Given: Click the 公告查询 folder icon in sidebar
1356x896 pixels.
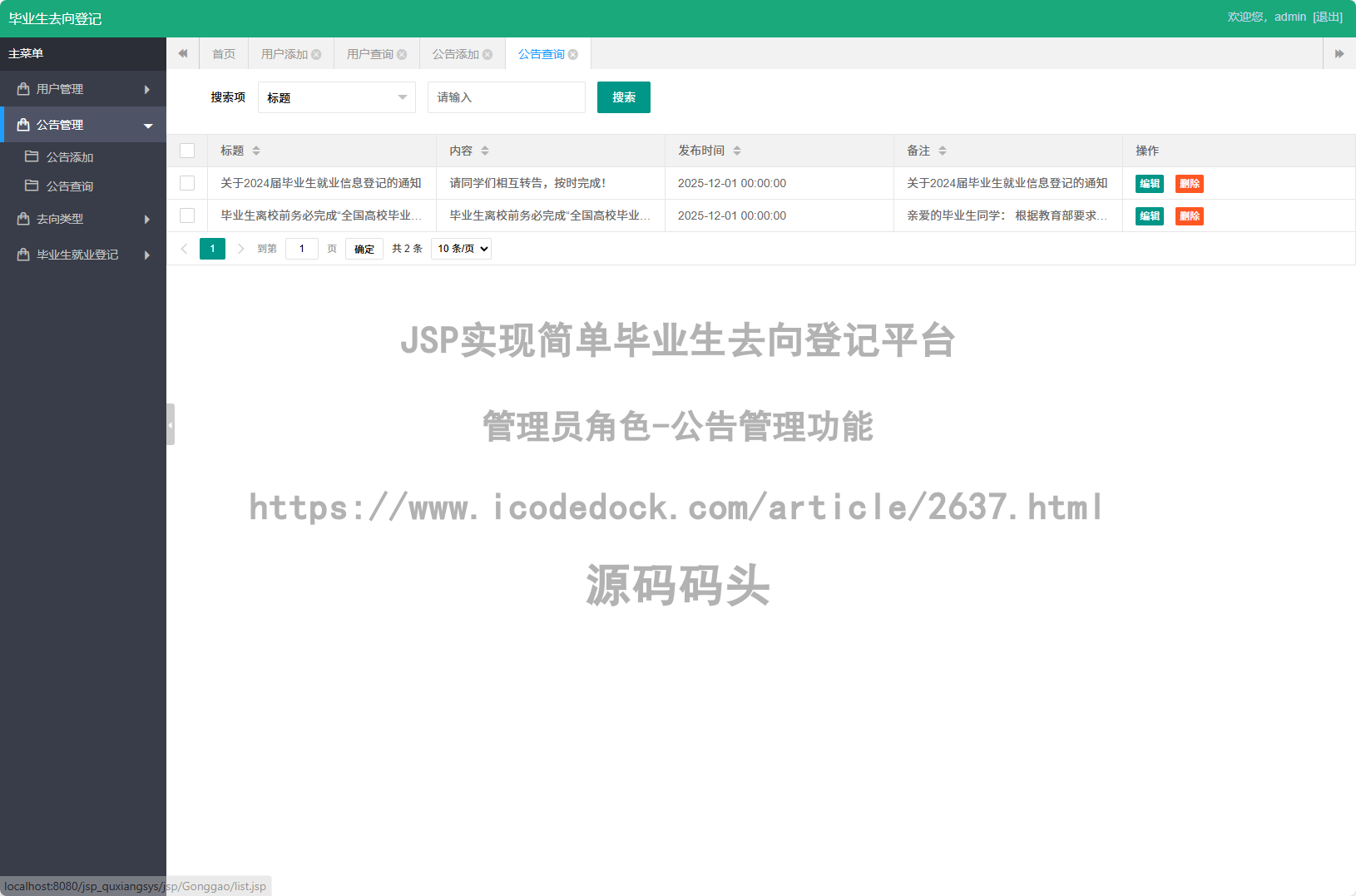Looking at the screenshot, I should tap(31, 186).
